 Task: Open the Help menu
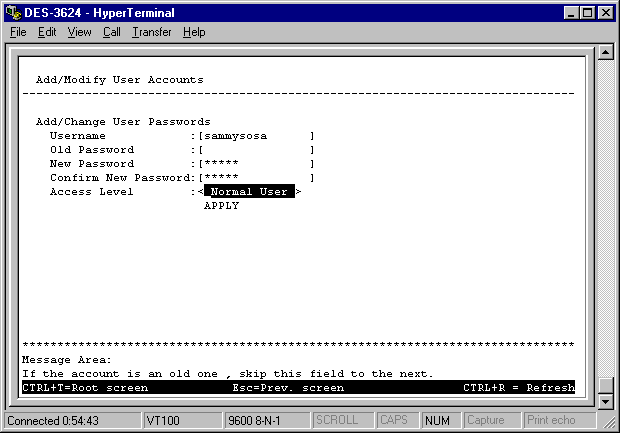point(194,32)
